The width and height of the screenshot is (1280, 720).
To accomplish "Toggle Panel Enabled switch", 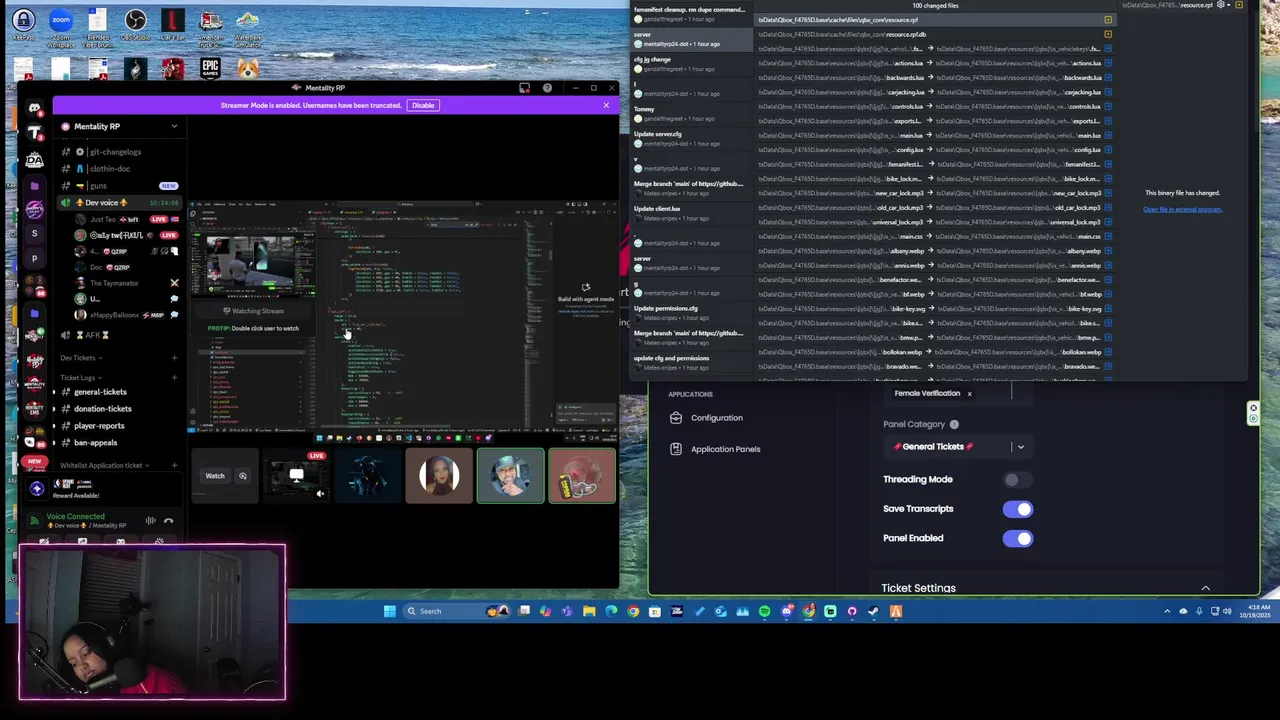I will 1017,538.
